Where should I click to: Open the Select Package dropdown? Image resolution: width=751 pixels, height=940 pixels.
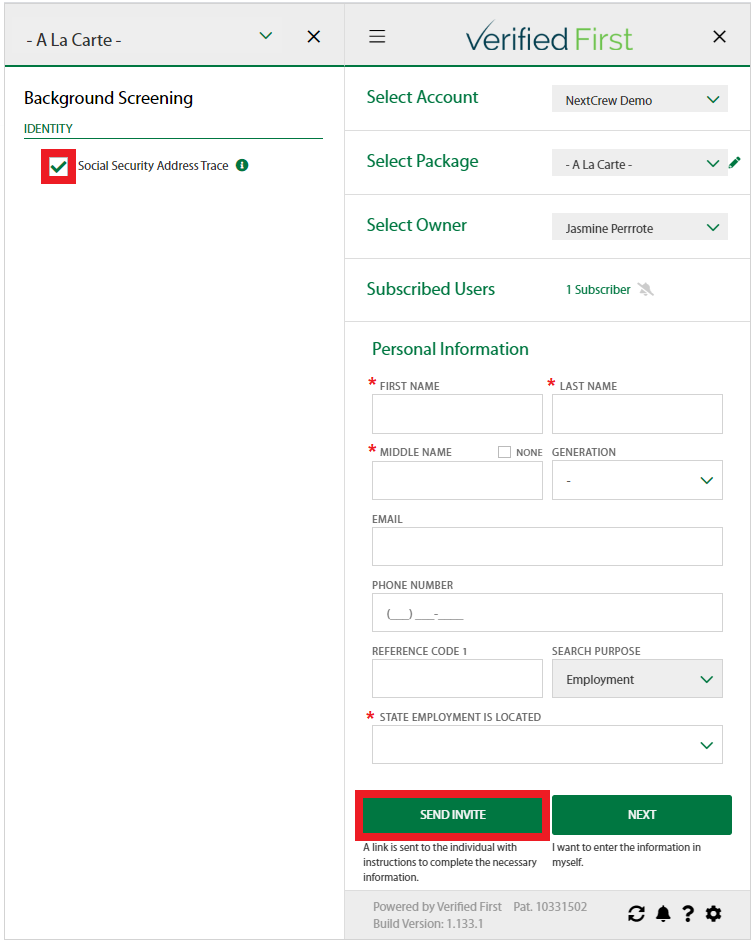tap(640, 163)
